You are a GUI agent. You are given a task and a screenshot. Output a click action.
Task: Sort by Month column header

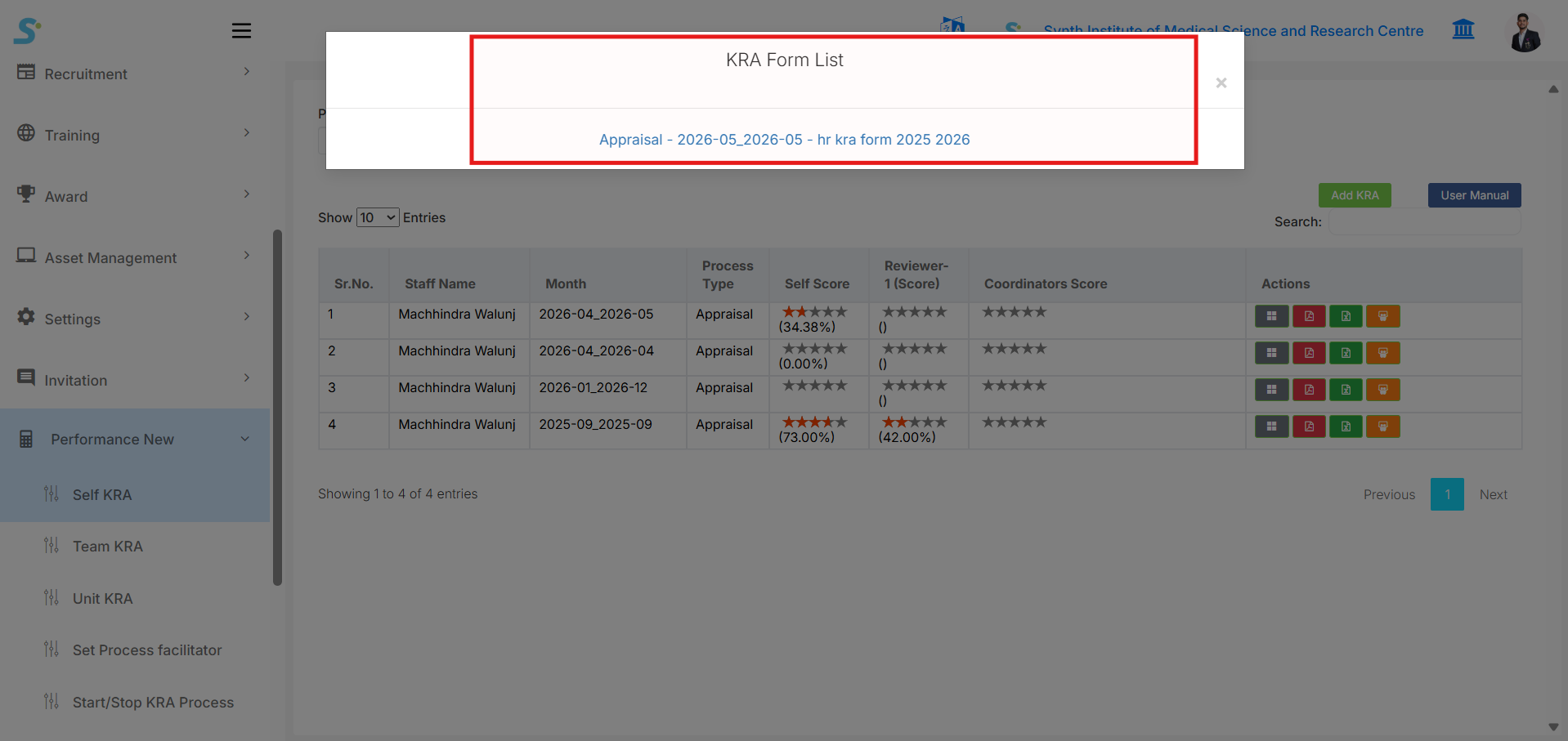coord(608,275)
